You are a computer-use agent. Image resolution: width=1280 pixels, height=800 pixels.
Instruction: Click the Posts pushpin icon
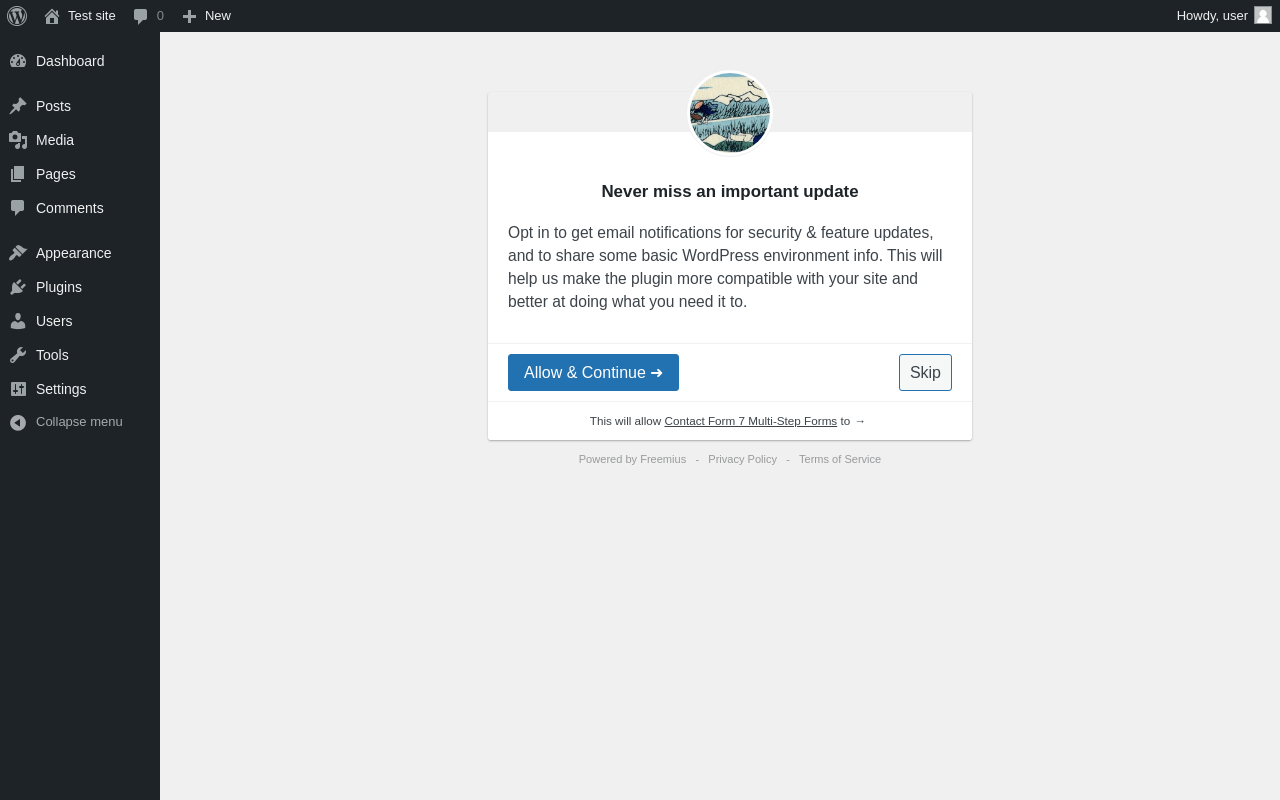[18, 106]
